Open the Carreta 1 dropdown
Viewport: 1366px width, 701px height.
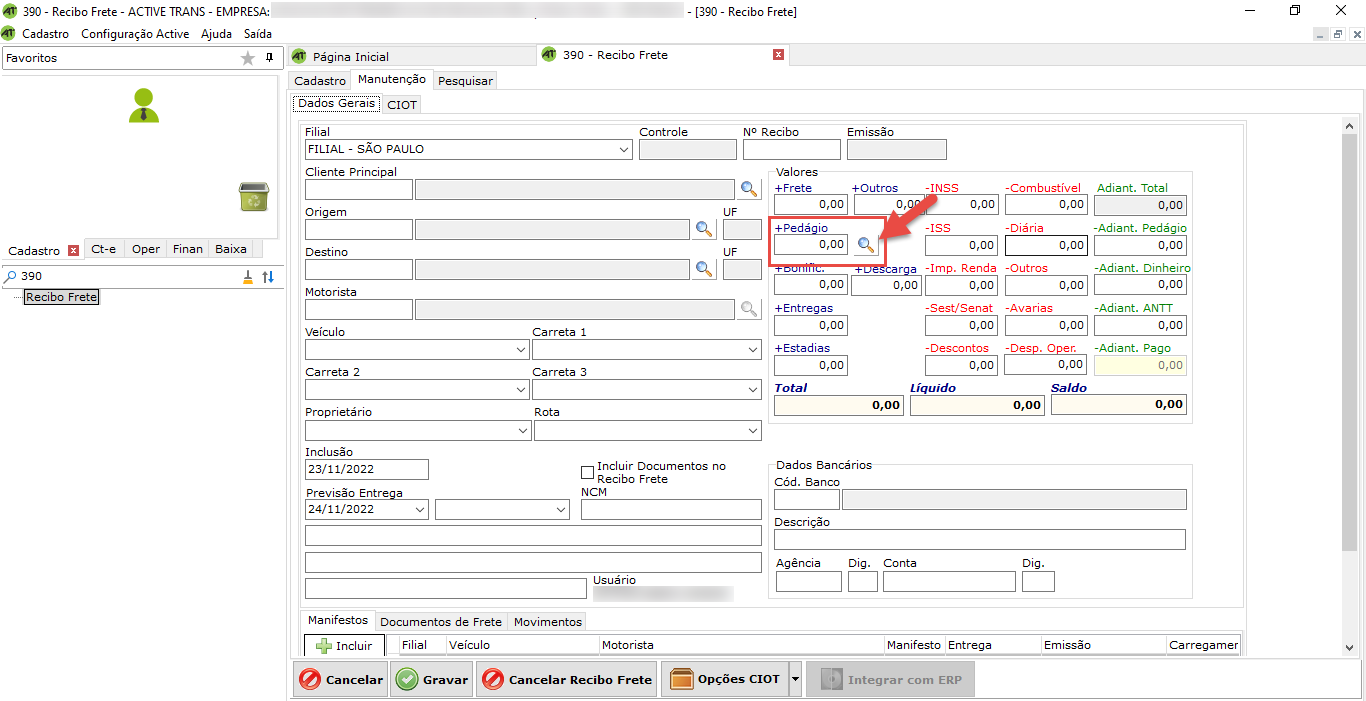[753, 349]
